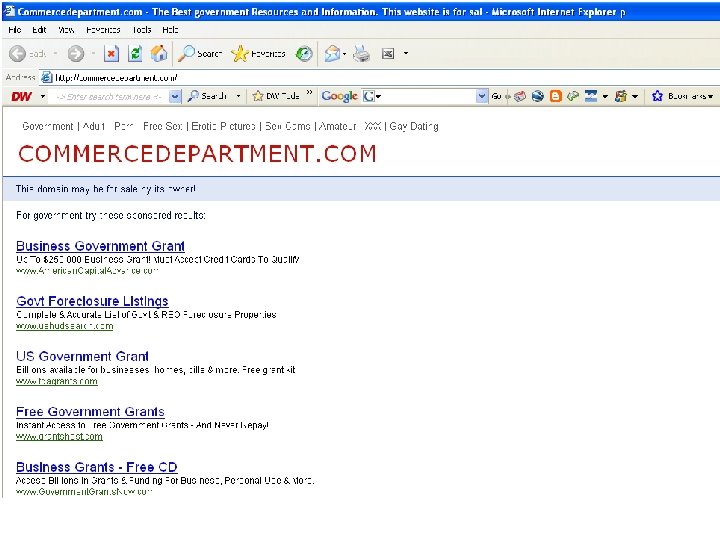This screenshot has width=720, height=540.
Task: Click the DW Tube star button
Action: [276, 96]
